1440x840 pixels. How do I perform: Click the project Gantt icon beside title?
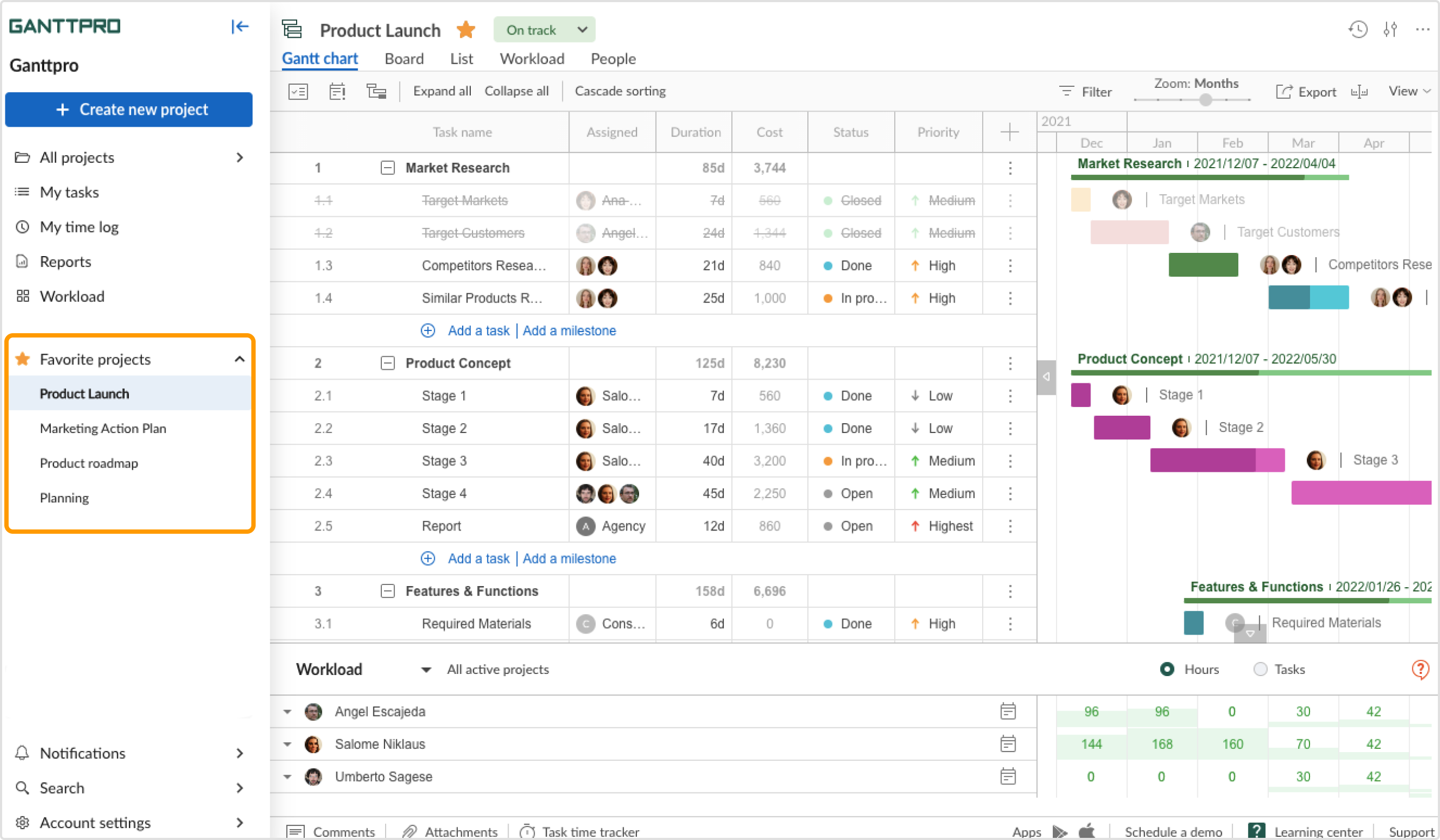[292, 29]
